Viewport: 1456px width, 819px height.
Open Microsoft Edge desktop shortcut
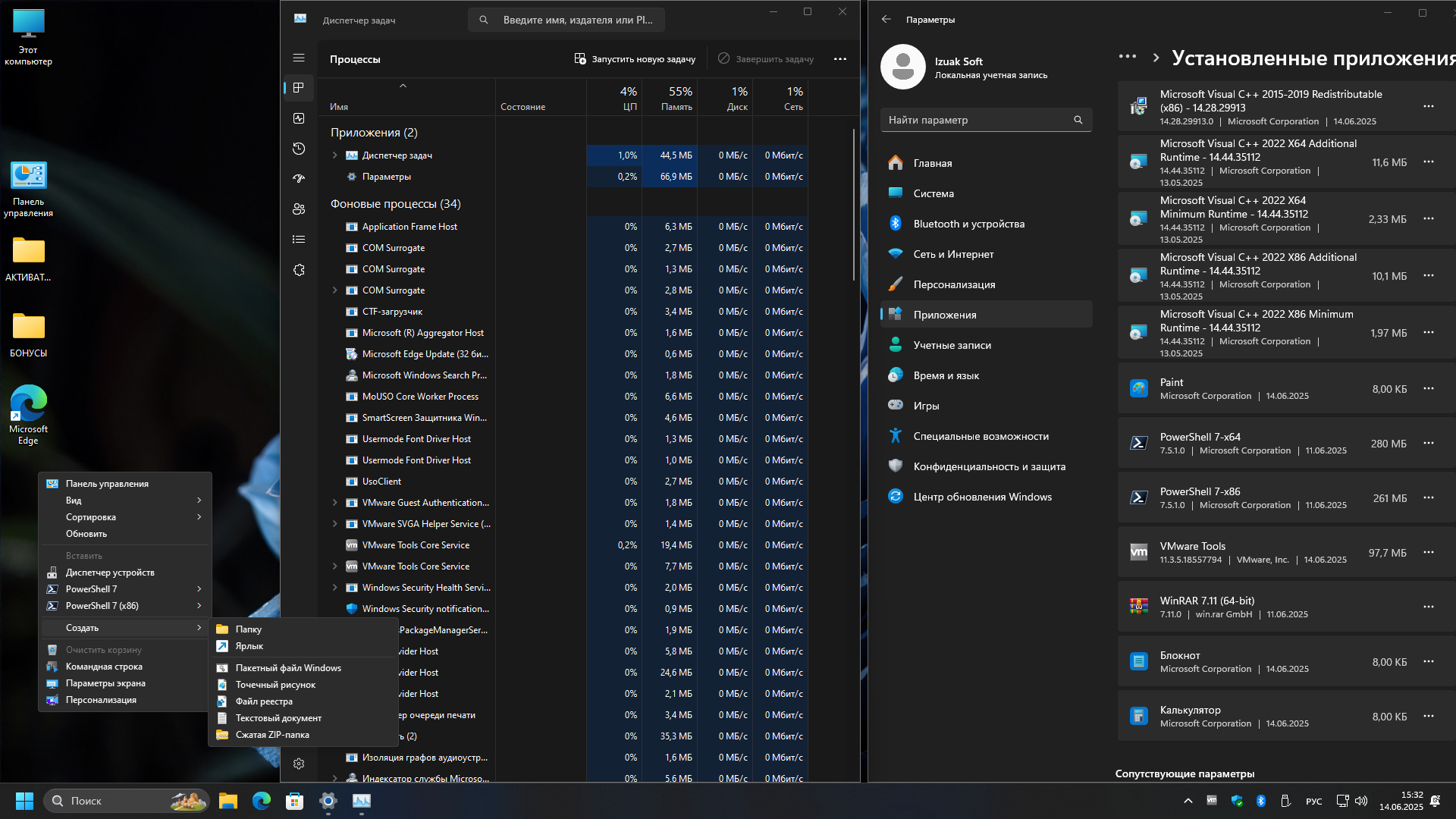click(x=28, y=414)
